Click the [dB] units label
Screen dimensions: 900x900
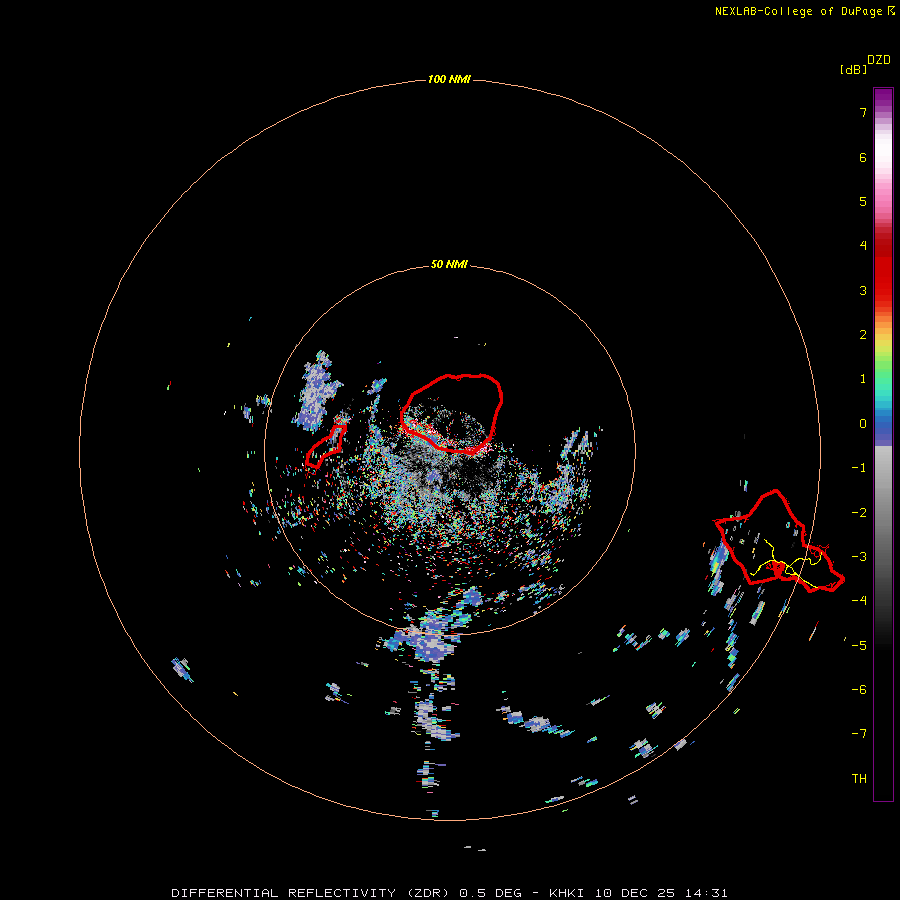click(854, 69)
